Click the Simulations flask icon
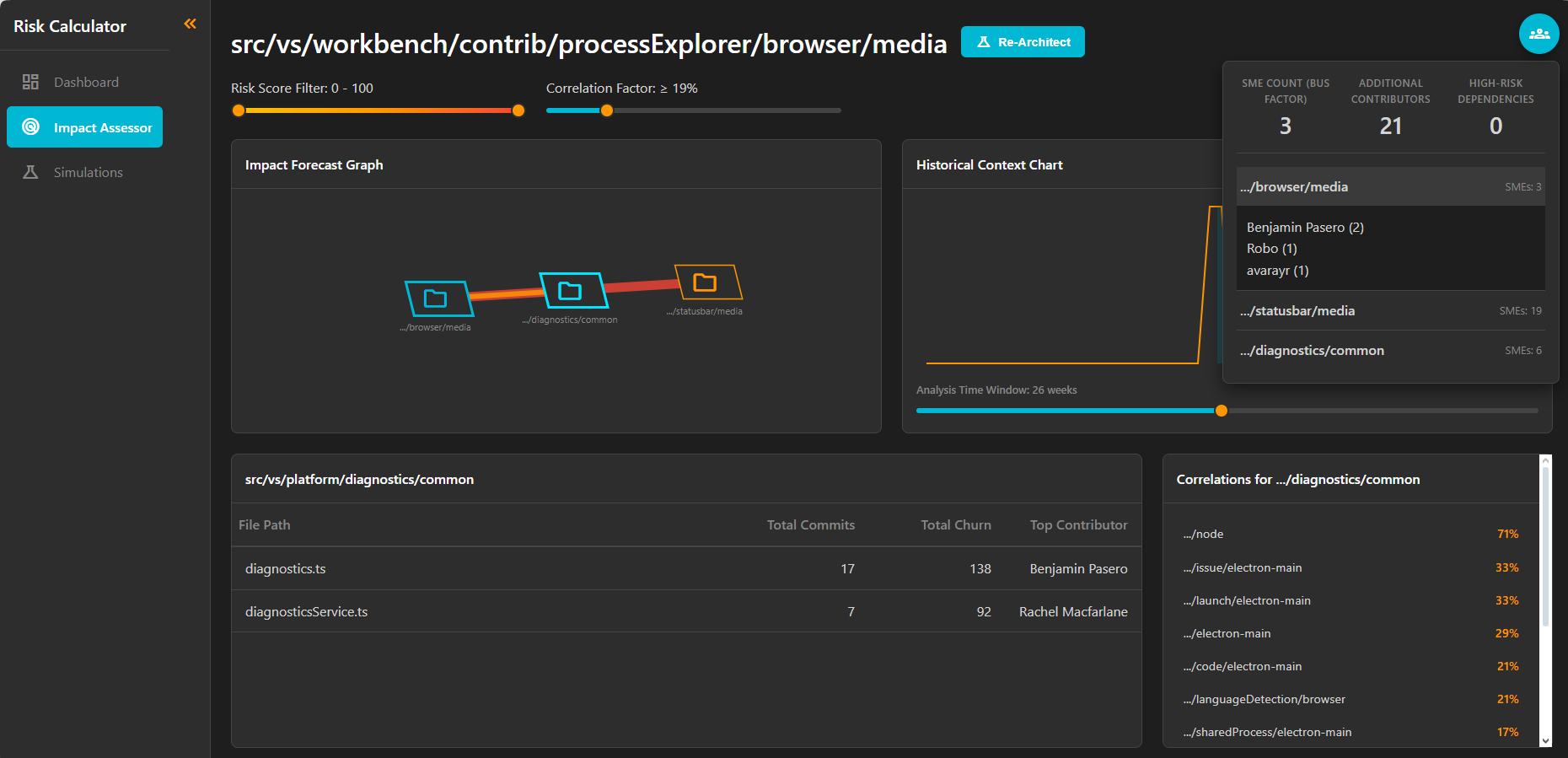This screenshot has width=1568, height=758. tap(30, 172)
